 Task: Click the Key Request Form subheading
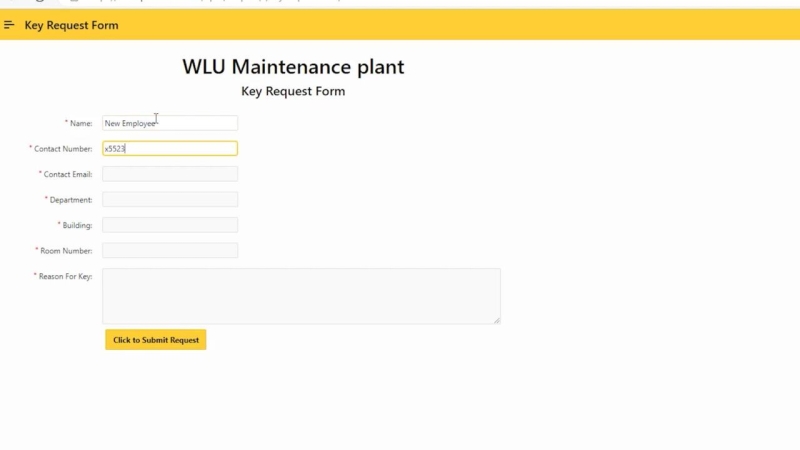tap(293, 91)
